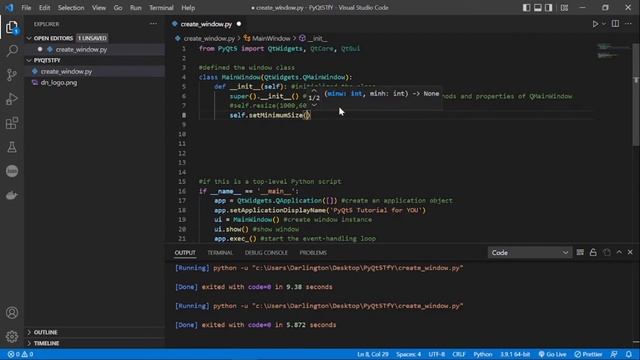The width and height of the screenshot is (640, 360).
Task: Toggle output auto-scroll lock
Action: pos(593,253)
